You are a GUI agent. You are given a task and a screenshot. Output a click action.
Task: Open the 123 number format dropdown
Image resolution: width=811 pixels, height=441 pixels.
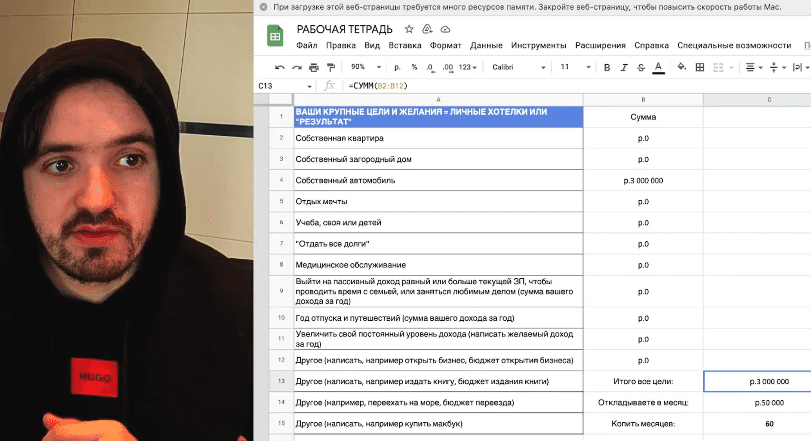[467, 67]
